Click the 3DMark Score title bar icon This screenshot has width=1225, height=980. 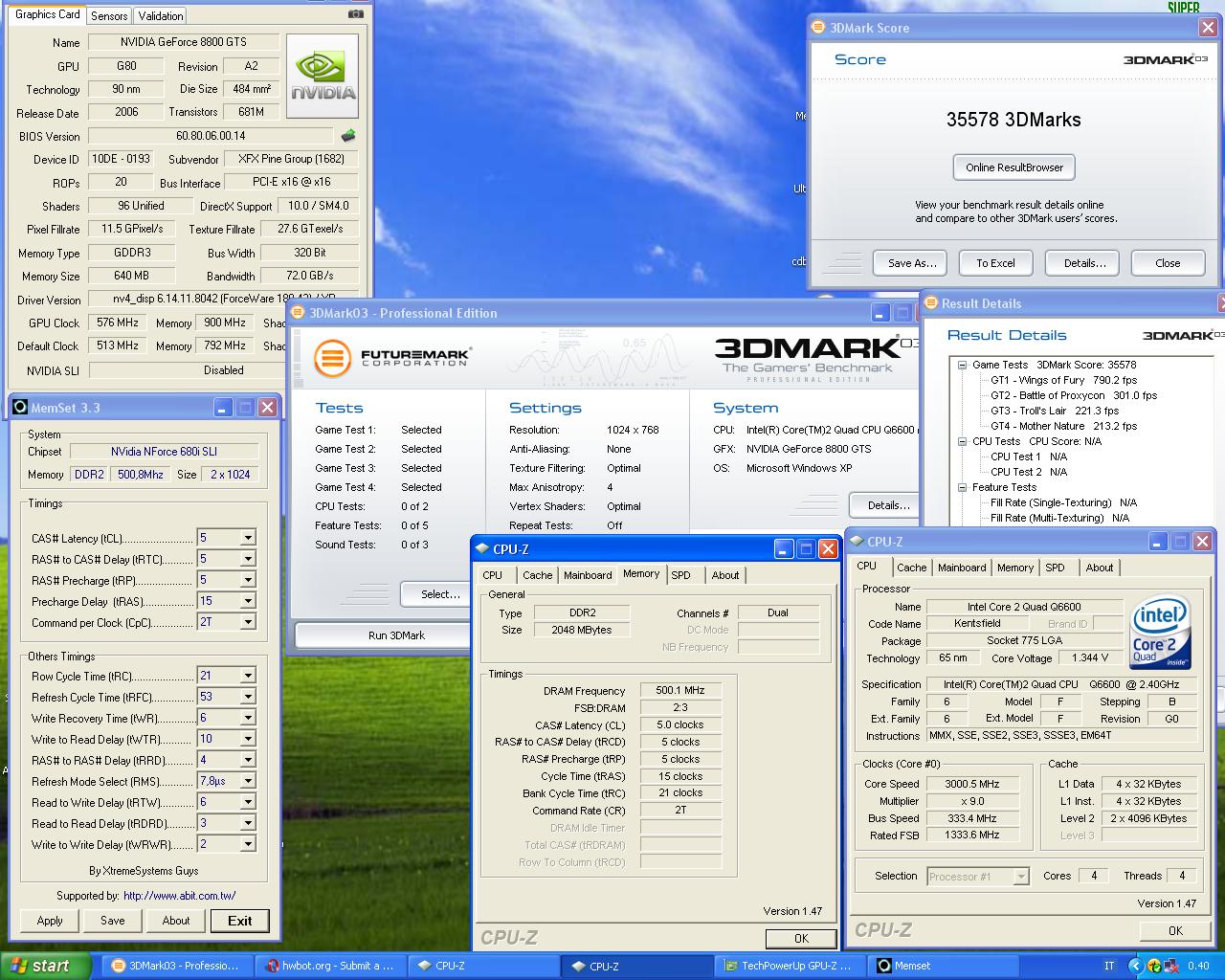click(x=818, y=28)
